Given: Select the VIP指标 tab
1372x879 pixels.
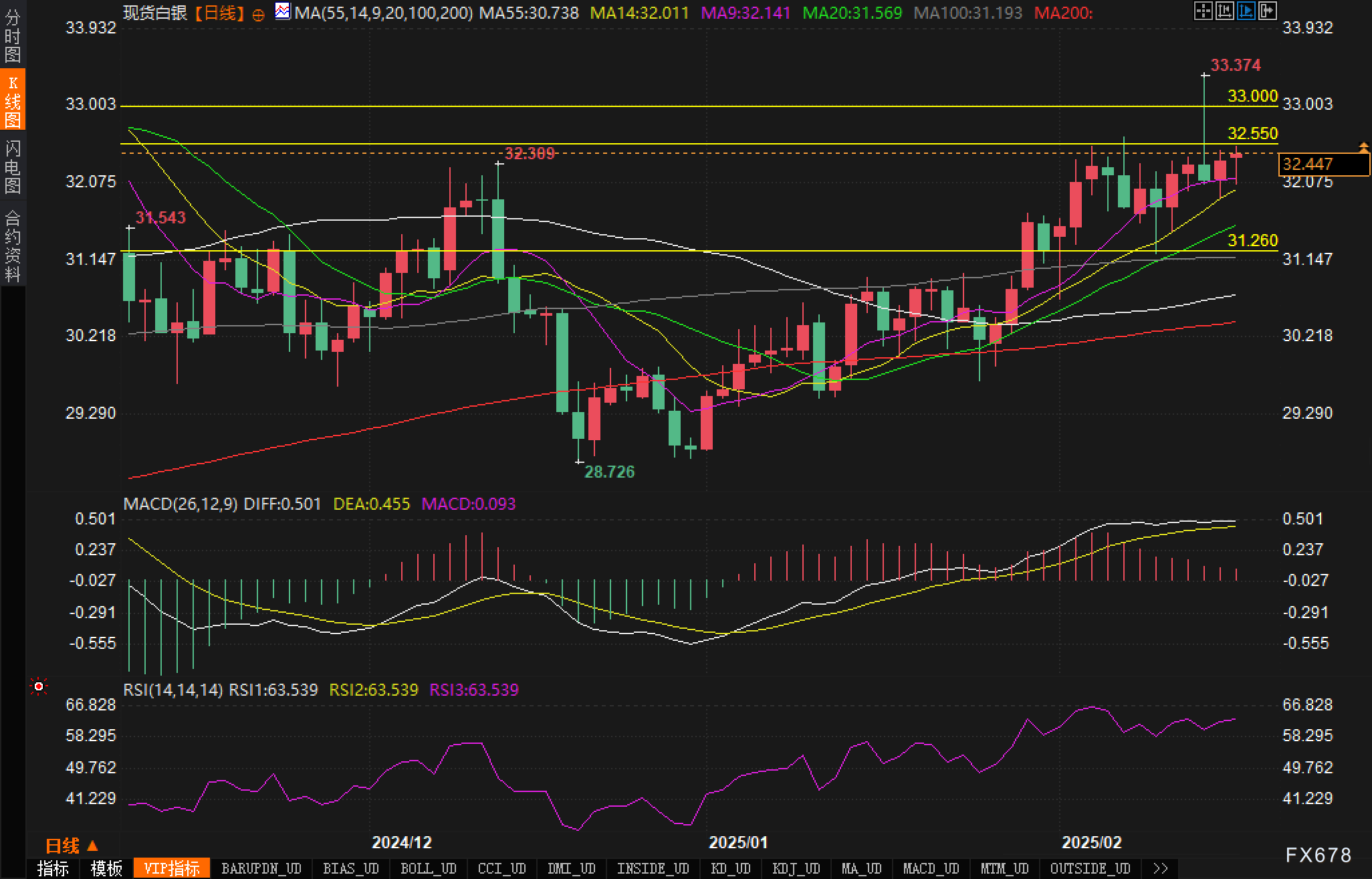Looking at the screenshot, I should point(172,868).
